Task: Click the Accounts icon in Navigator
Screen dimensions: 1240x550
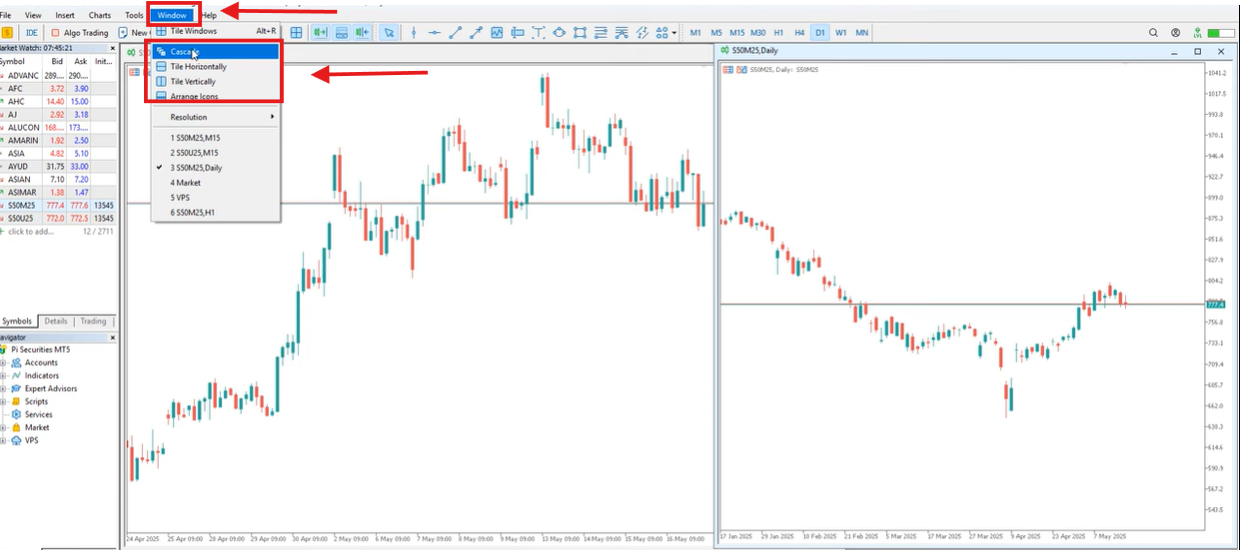Action: 17,363
